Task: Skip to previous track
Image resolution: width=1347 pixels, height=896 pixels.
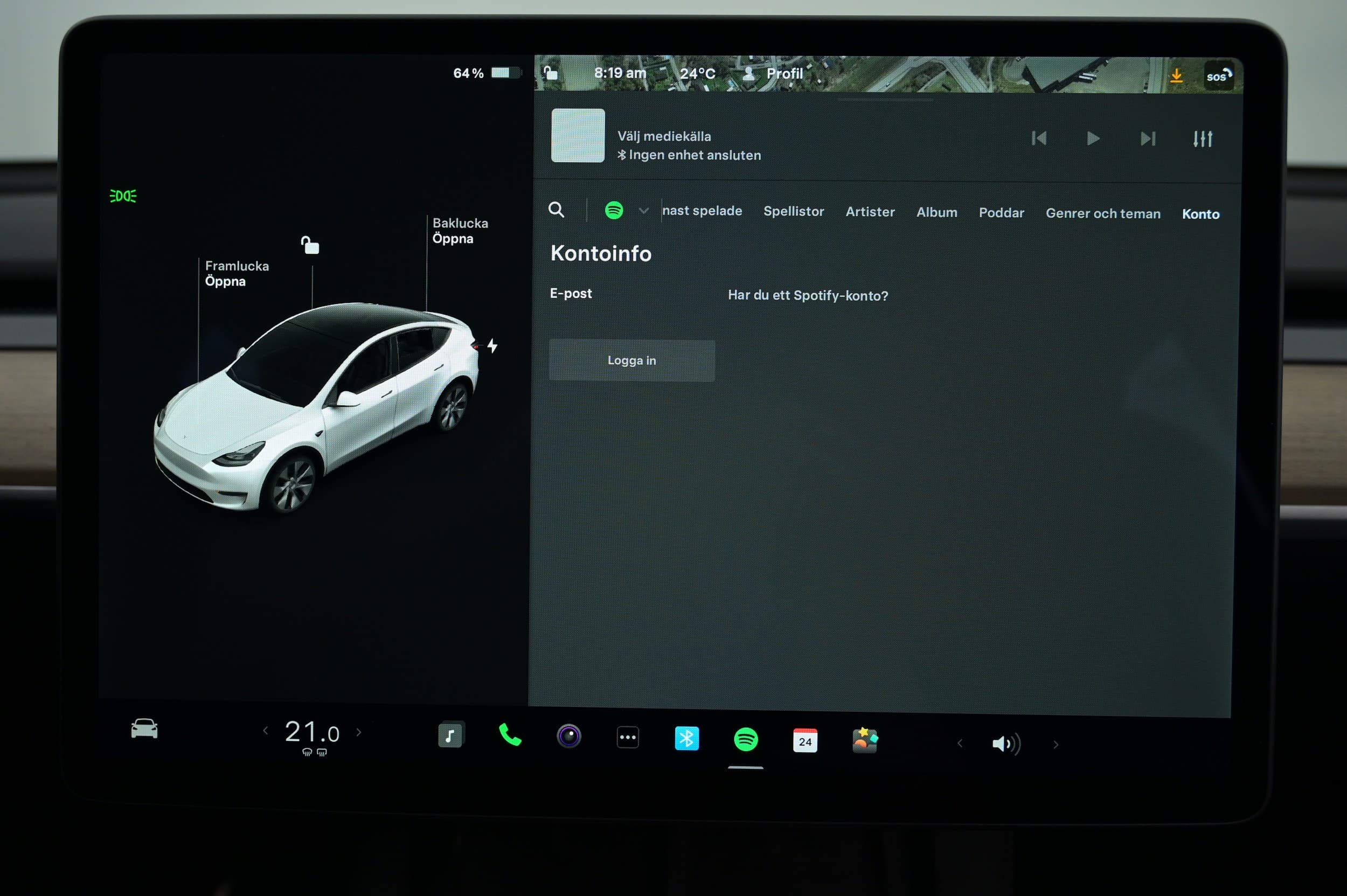Action: coord(1039,138)
